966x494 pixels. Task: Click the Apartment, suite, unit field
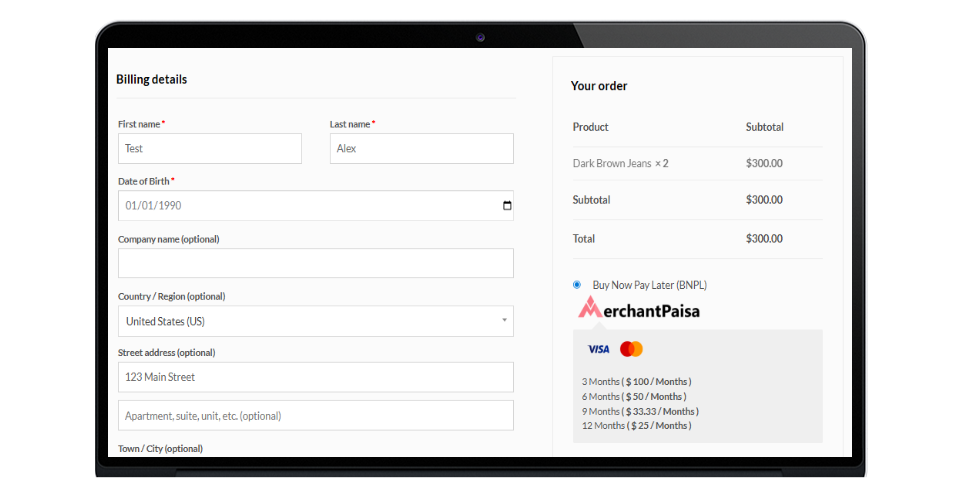coord(315,416)
